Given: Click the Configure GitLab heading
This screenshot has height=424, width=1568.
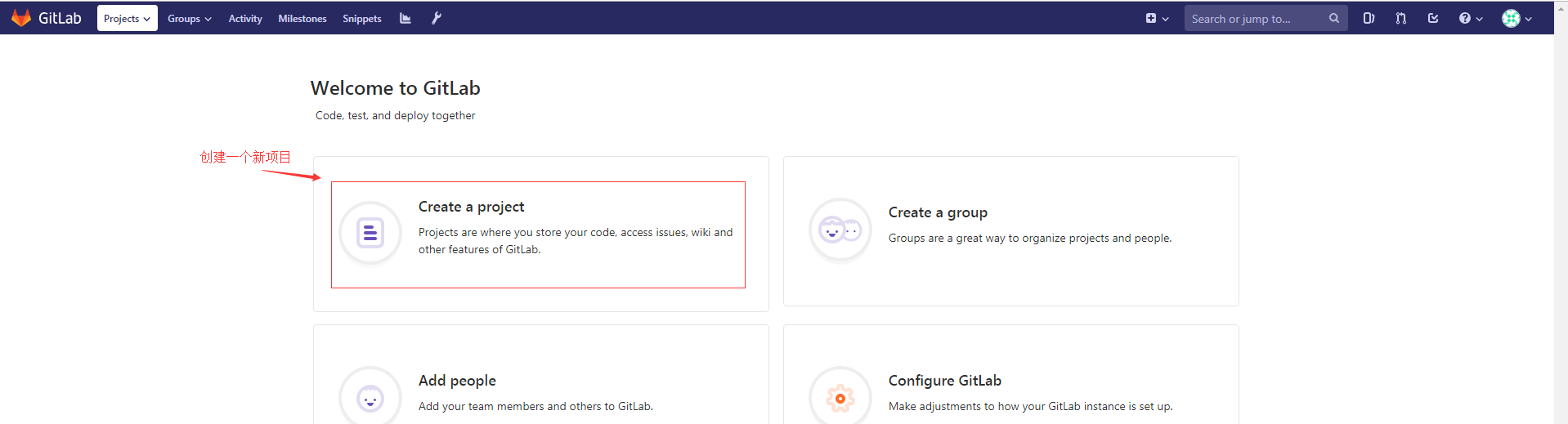Looking at the screenshot, I should [945, 381].
